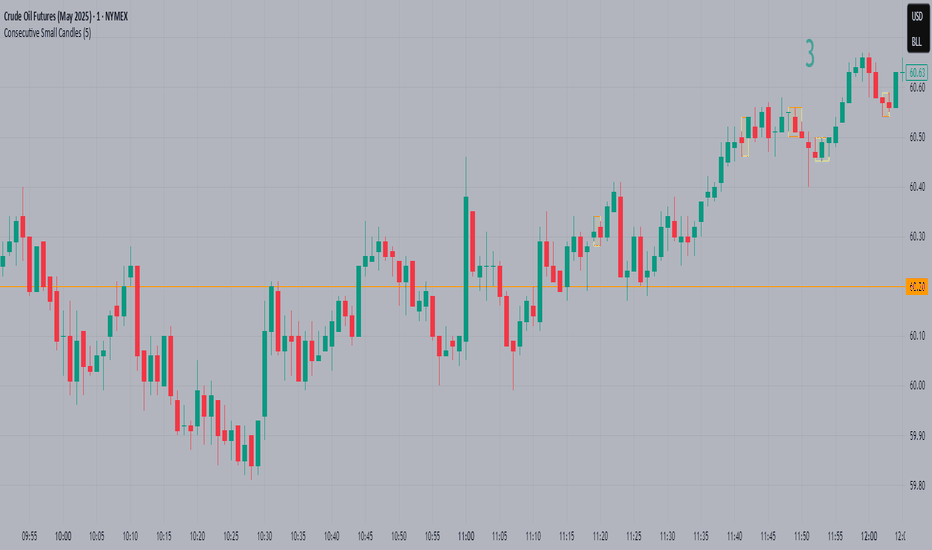Click the current price label 60.63
Image resolution: width=932 pixels, height=550 pixels.
917,73
